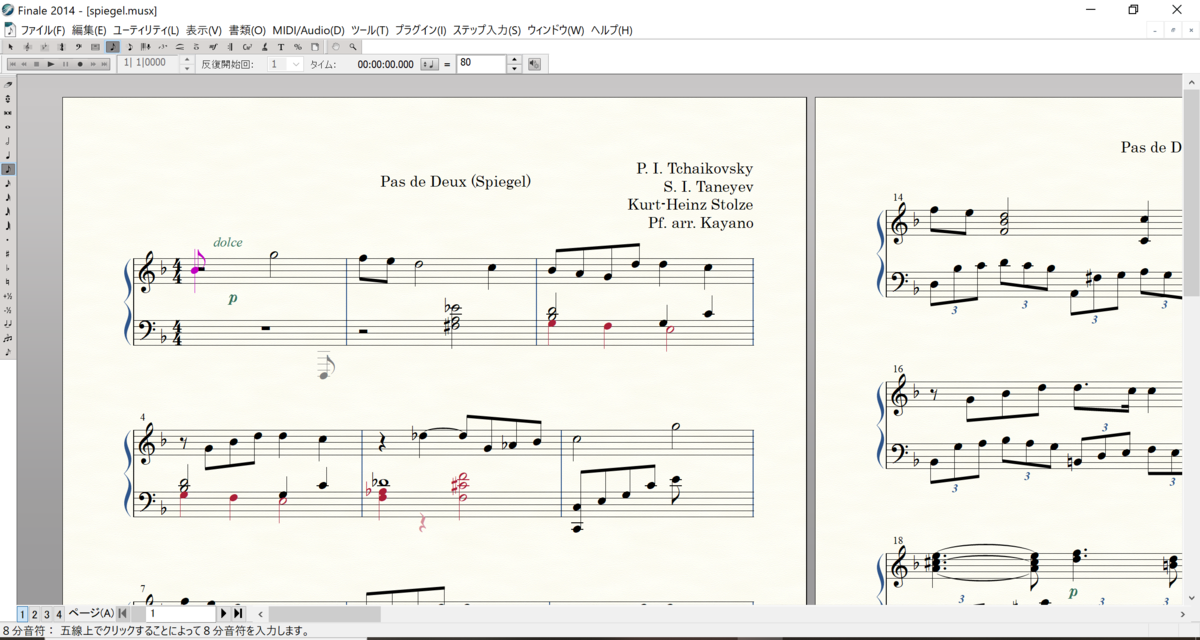
Task: Pause playback in playback controls
Action: [65, 64]
